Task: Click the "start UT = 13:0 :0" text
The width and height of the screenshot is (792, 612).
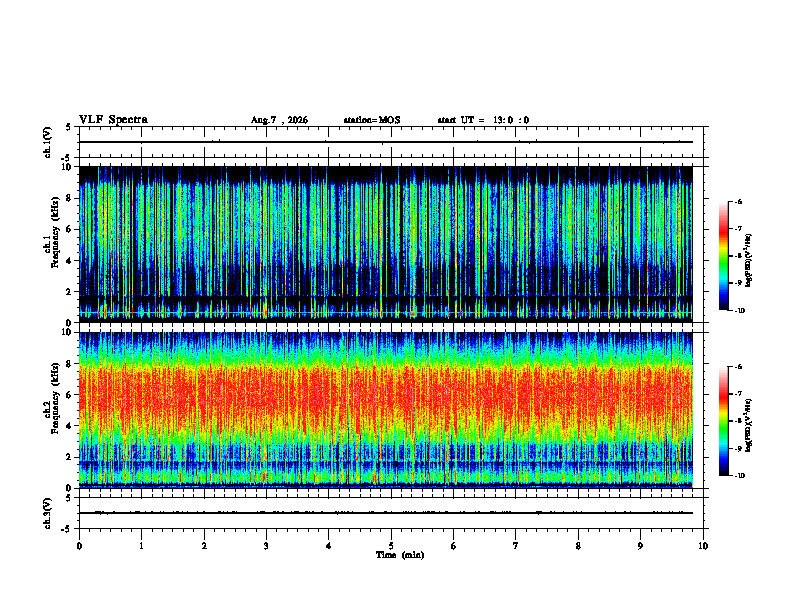Action: pyautogui.click(x=483, y=120)
